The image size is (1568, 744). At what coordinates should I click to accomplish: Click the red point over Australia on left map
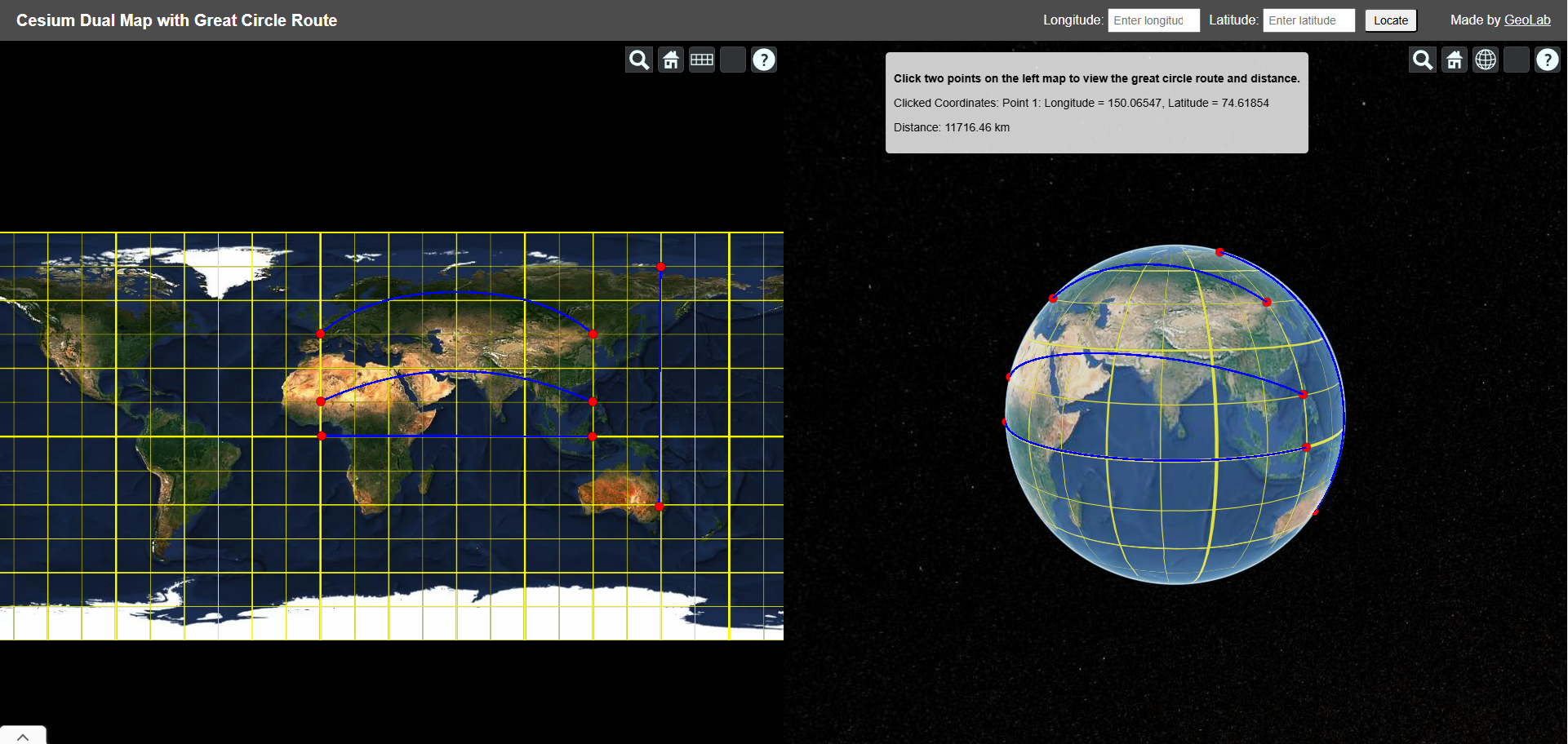tap(660, 507)
